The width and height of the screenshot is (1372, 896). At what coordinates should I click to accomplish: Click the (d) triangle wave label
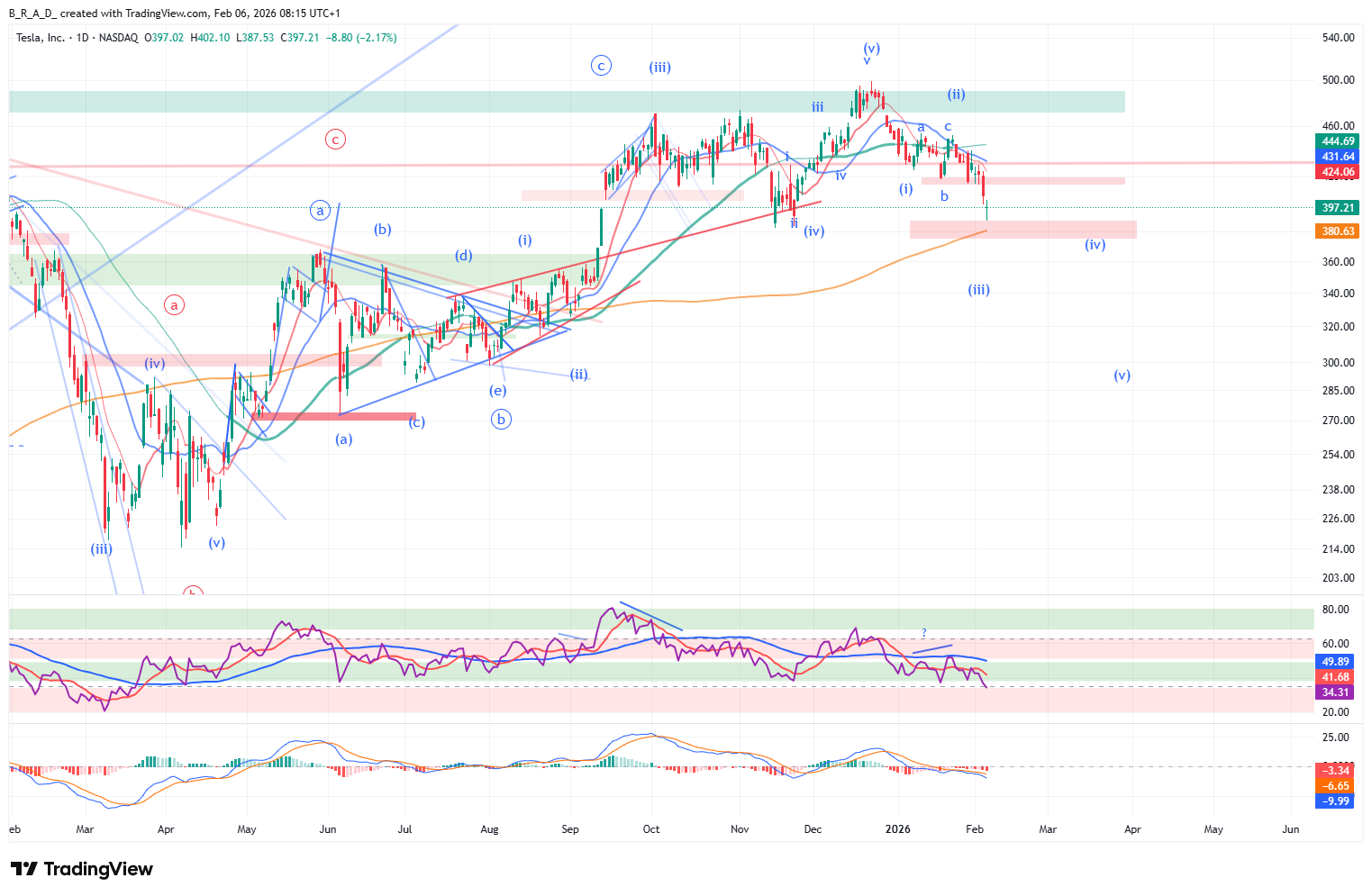coord(463,256)
